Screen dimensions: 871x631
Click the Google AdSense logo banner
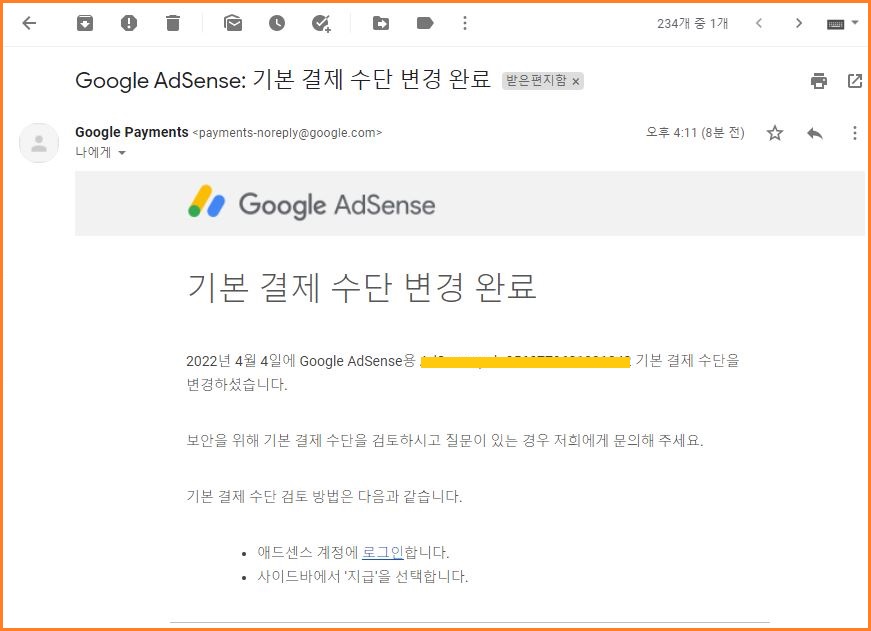pyautogui.click(x=312, y=204)
